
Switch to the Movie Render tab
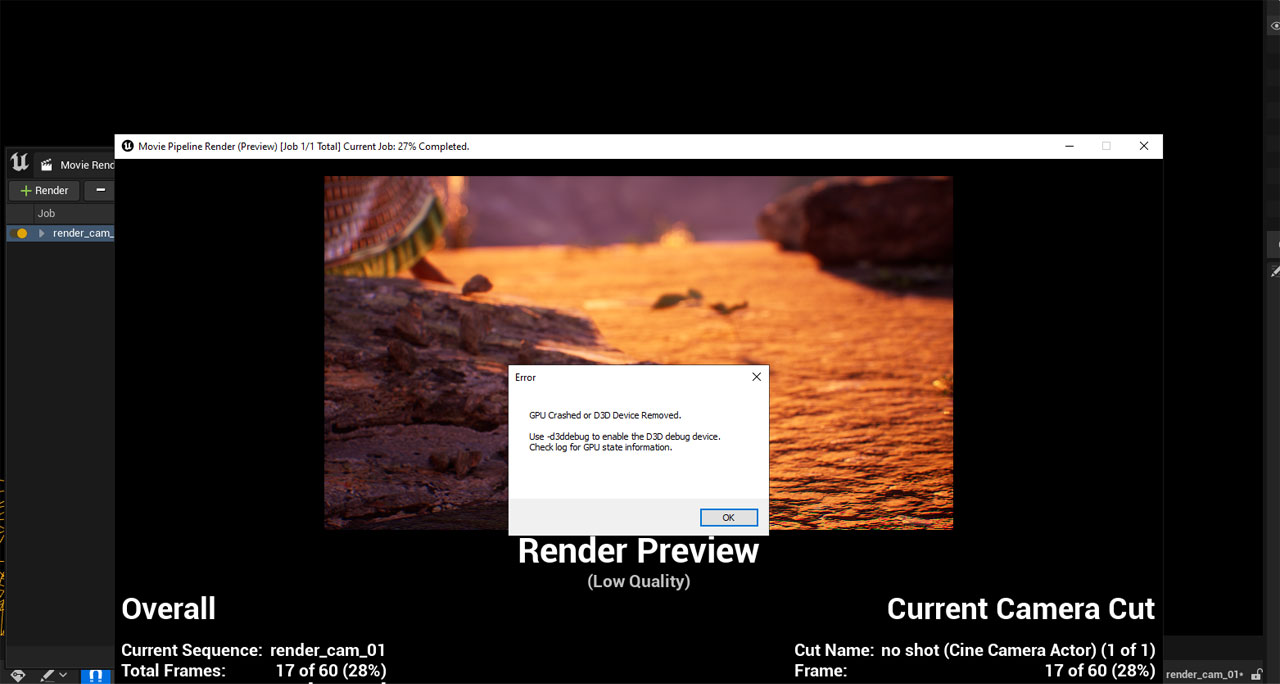[85, 164]
